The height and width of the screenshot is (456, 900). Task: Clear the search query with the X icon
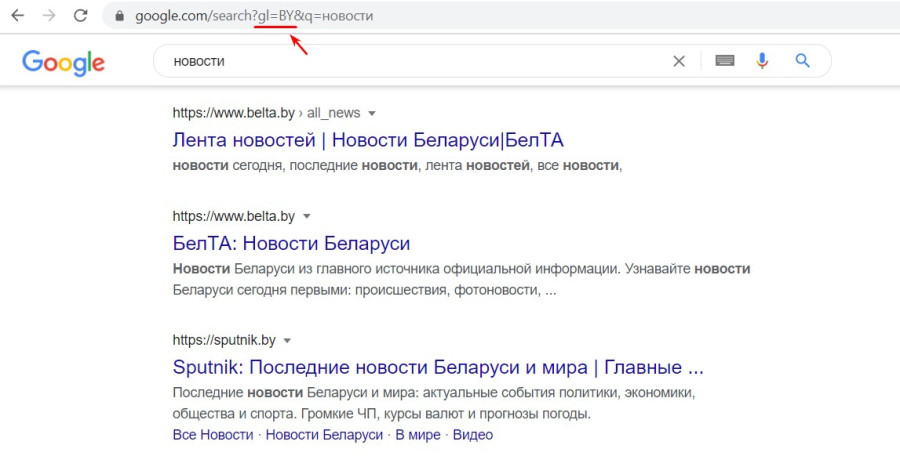(x=678, y=61)
